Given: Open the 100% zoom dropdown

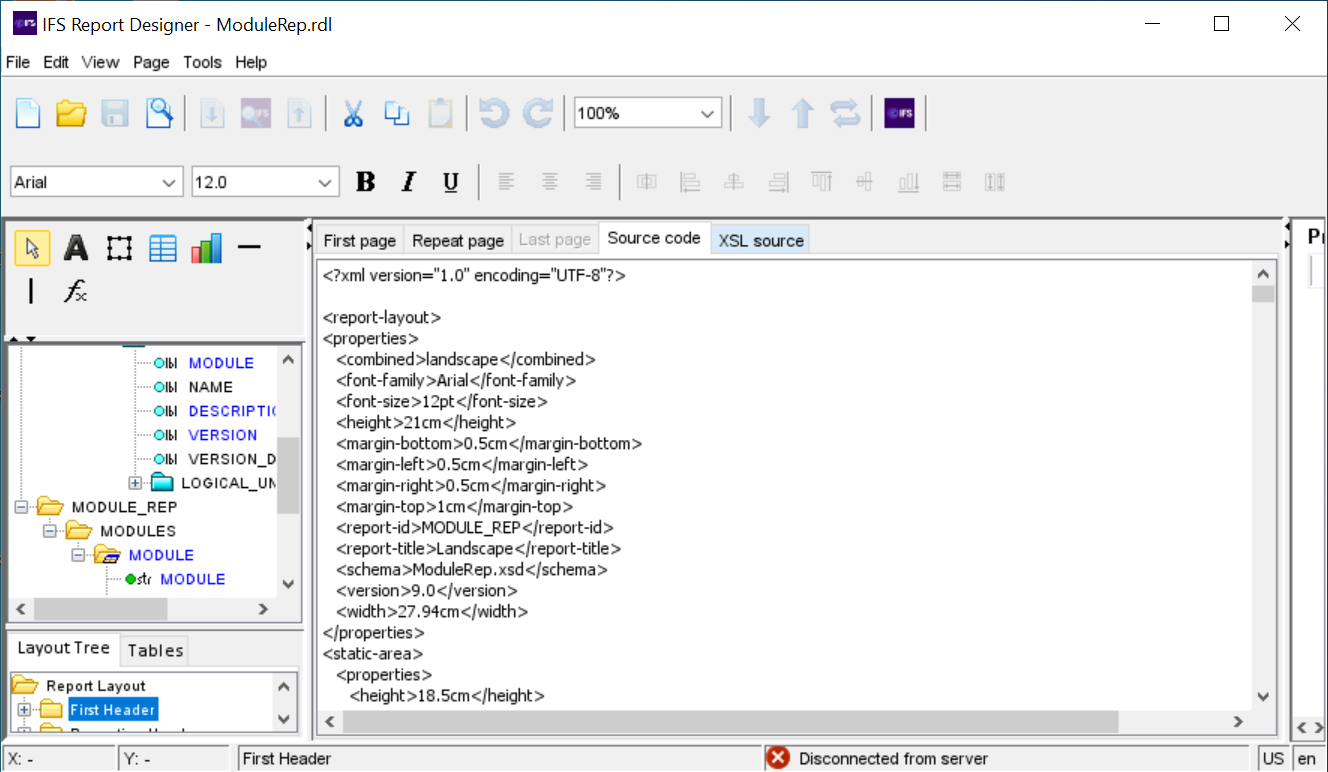Looking at the screenshot, I should coord(708,114).
